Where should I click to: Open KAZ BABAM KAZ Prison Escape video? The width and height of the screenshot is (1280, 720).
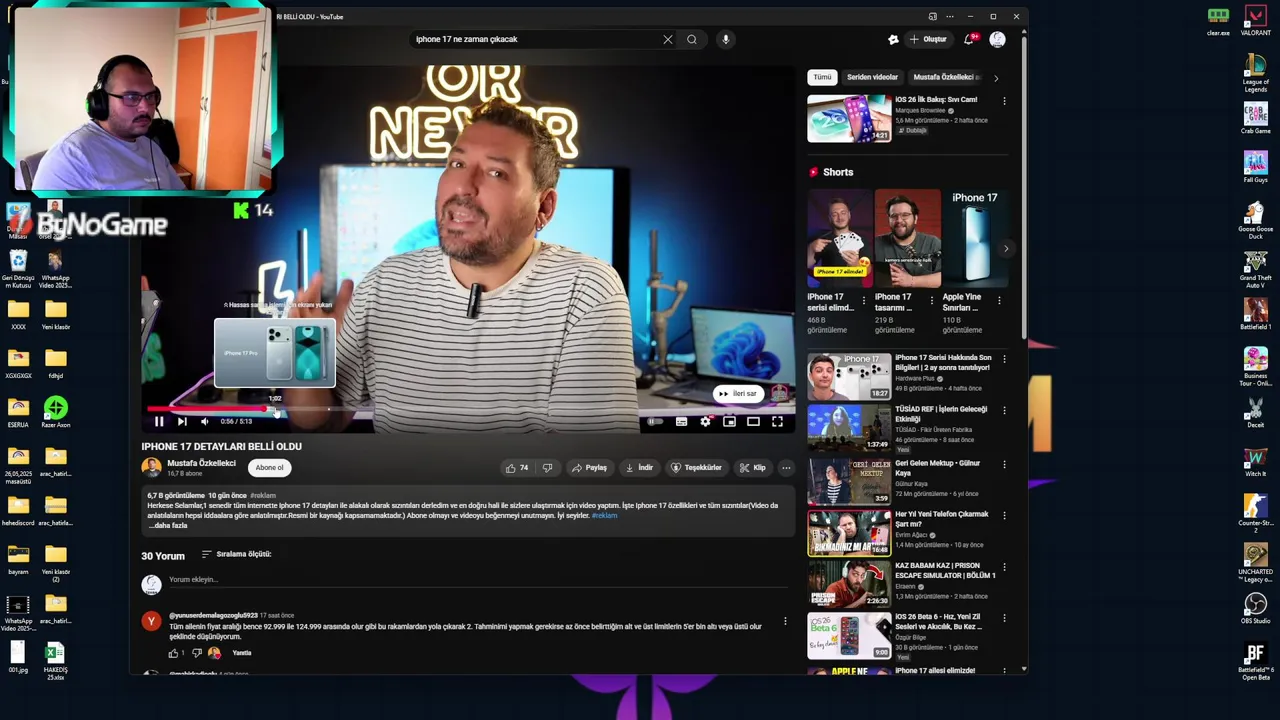click(x=849, y=584)
